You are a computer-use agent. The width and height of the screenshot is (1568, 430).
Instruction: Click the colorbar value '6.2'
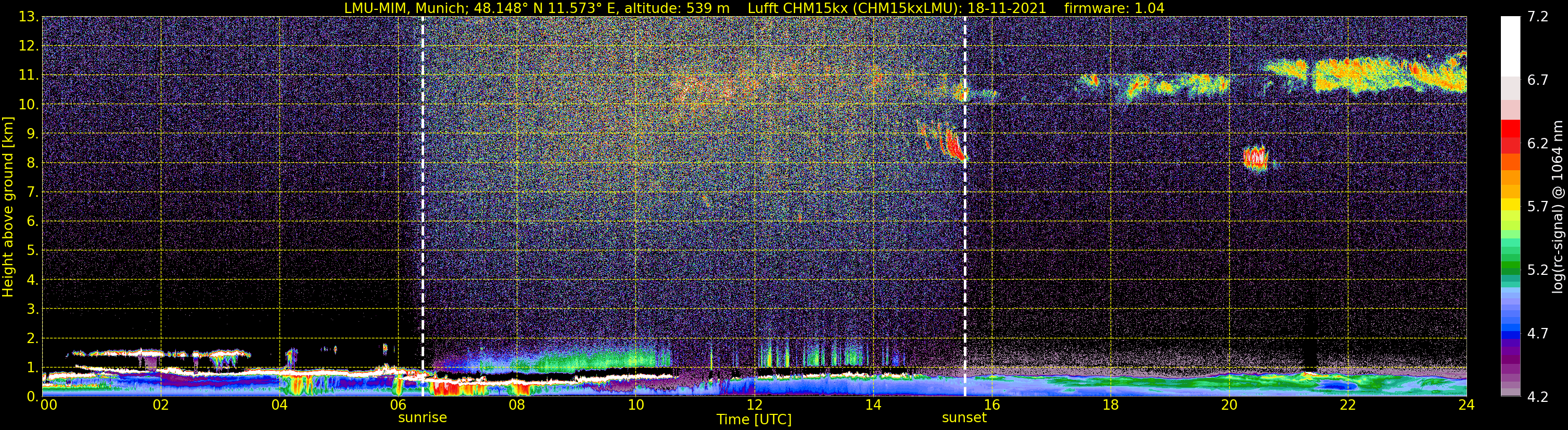[1538, 144]
